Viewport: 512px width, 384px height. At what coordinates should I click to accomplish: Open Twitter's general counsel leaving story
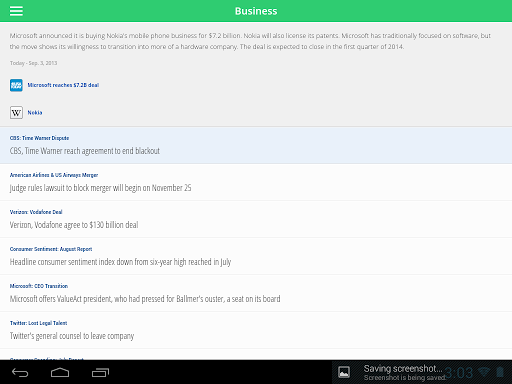(256, 330)
